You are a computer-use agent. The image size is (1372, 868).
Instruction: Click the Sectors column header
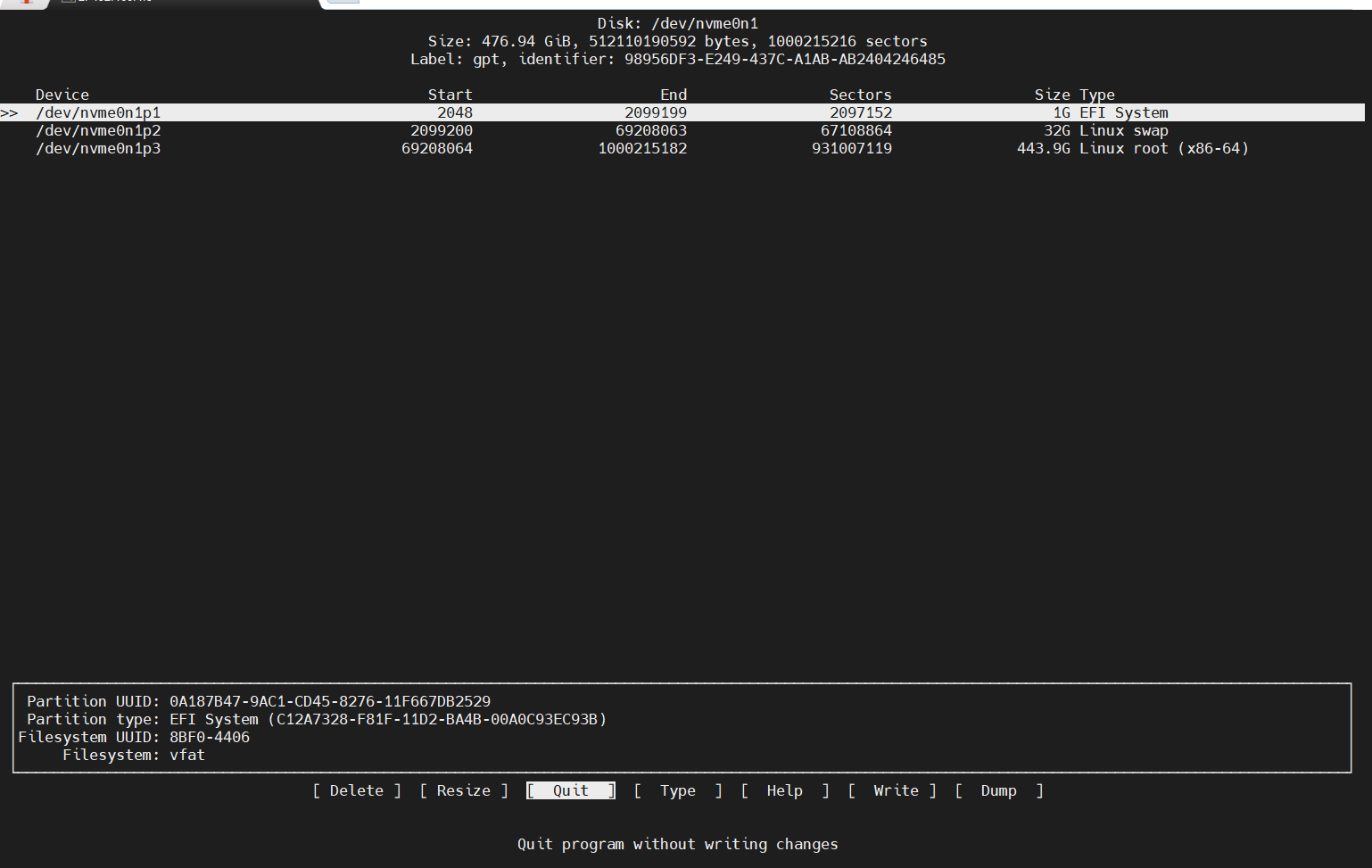(861, 95)
